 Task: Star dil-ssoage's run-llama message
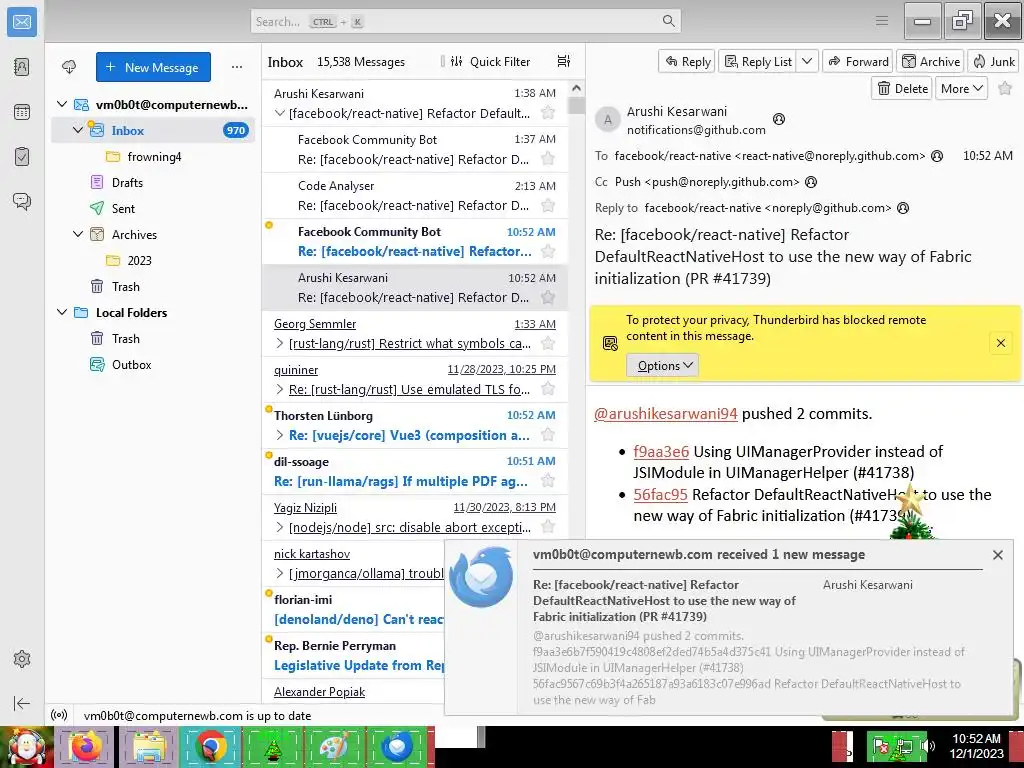(x=548, y=481)
